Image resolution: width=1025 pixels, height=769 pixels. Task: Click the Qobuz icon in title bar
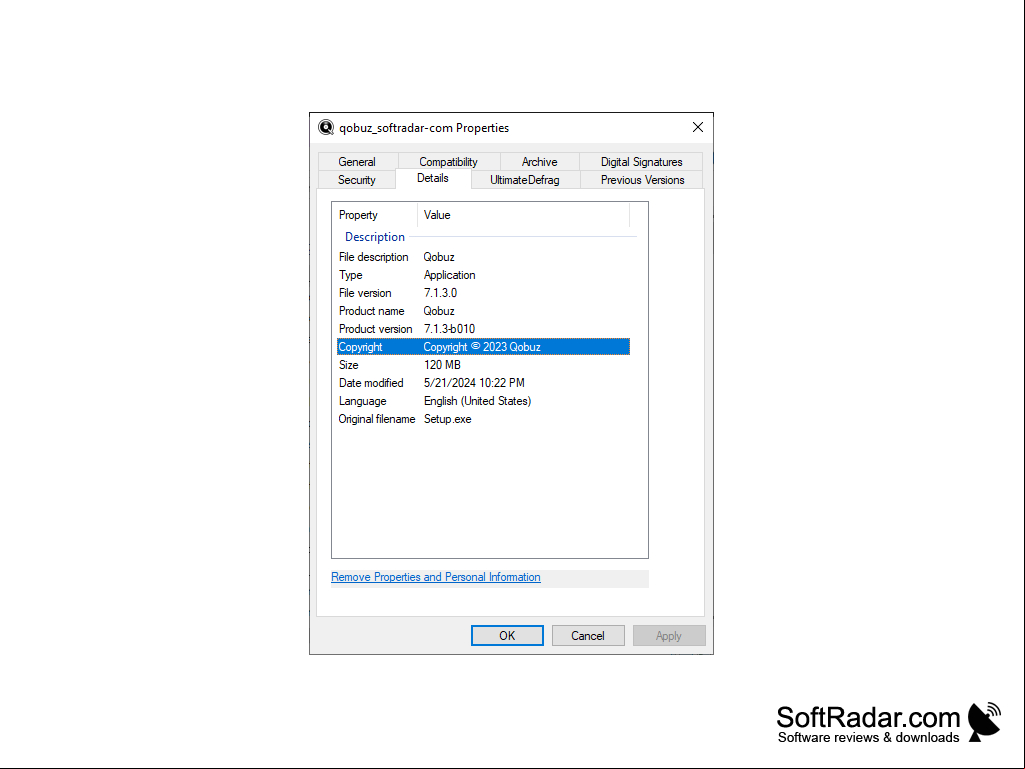click(326, 128)
